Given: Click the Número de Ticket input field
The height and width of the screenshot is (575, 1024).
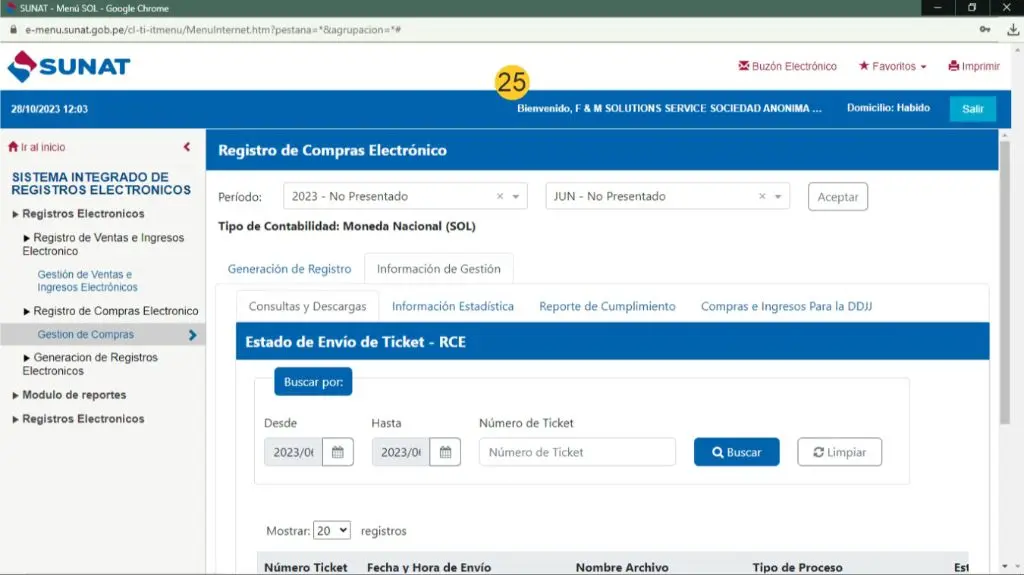Looking at the screenshot, I should coord(577,452).
